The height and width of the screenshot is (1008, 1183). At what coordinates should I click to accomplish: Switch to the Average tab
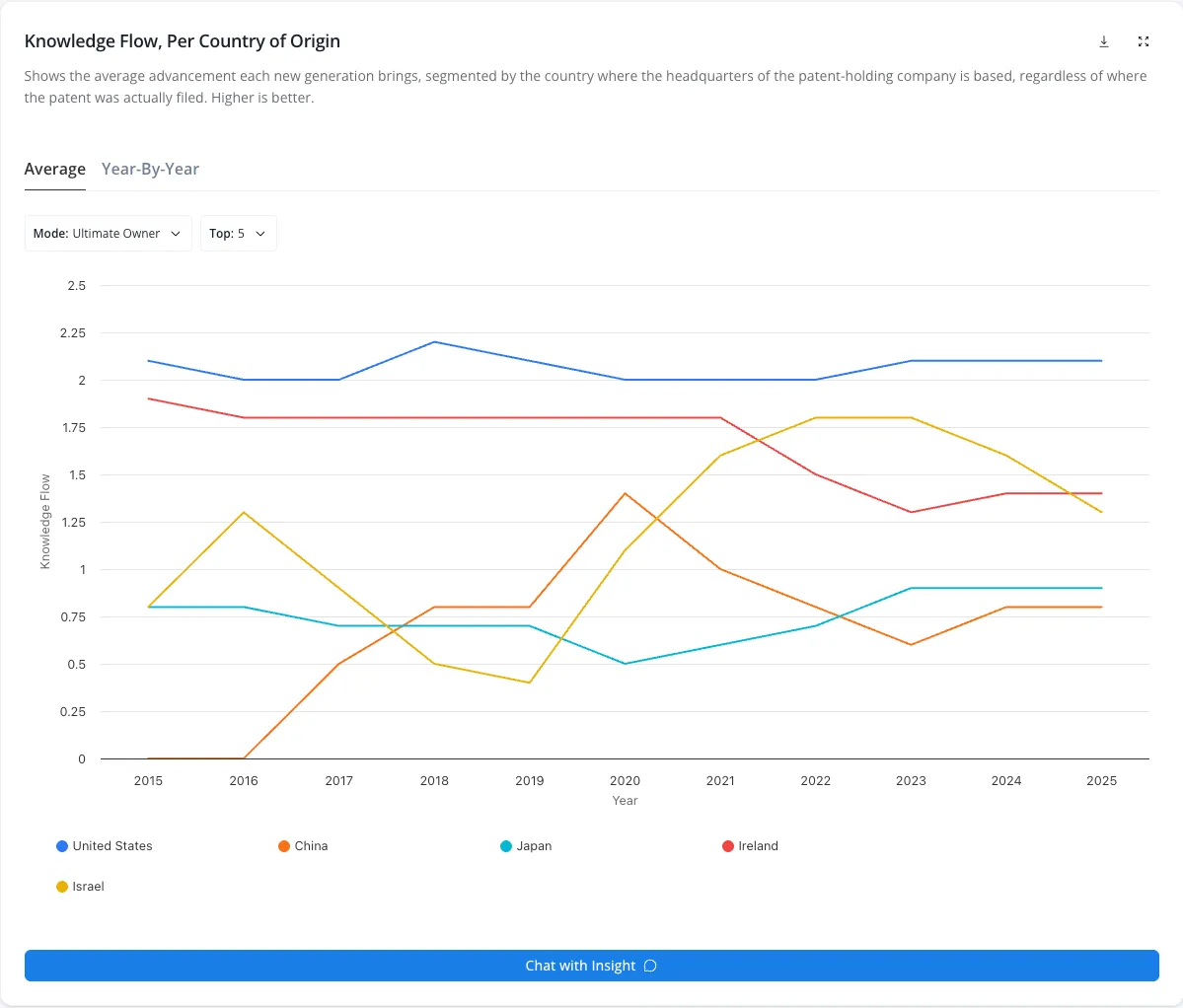coord(55,169)
